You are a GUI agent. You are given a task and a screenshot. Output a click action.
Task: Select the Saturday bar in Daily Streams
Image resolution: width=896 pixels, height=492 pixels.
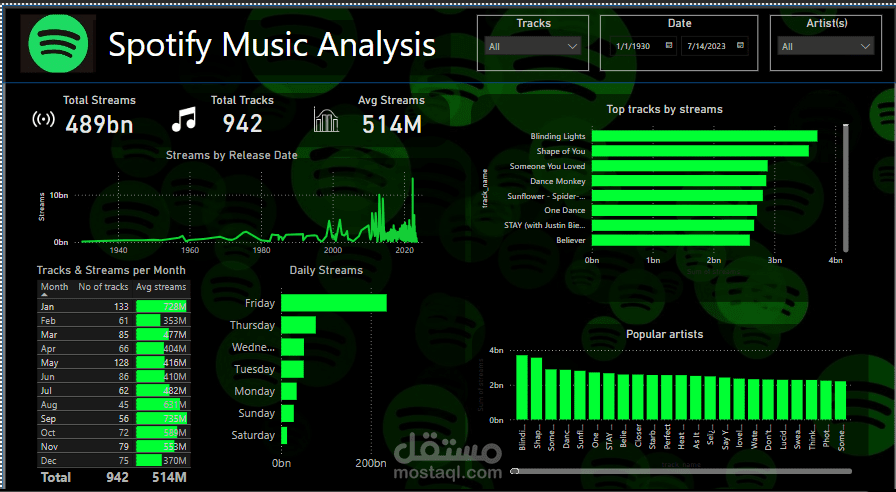pos(284,435)
